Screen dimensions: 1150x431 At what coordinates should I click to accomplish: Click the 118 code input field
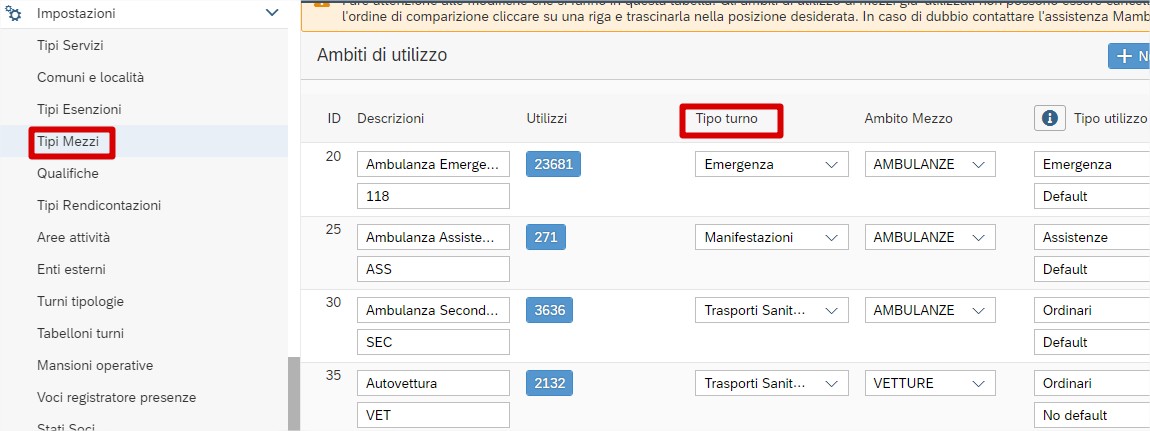pos(433,196)
